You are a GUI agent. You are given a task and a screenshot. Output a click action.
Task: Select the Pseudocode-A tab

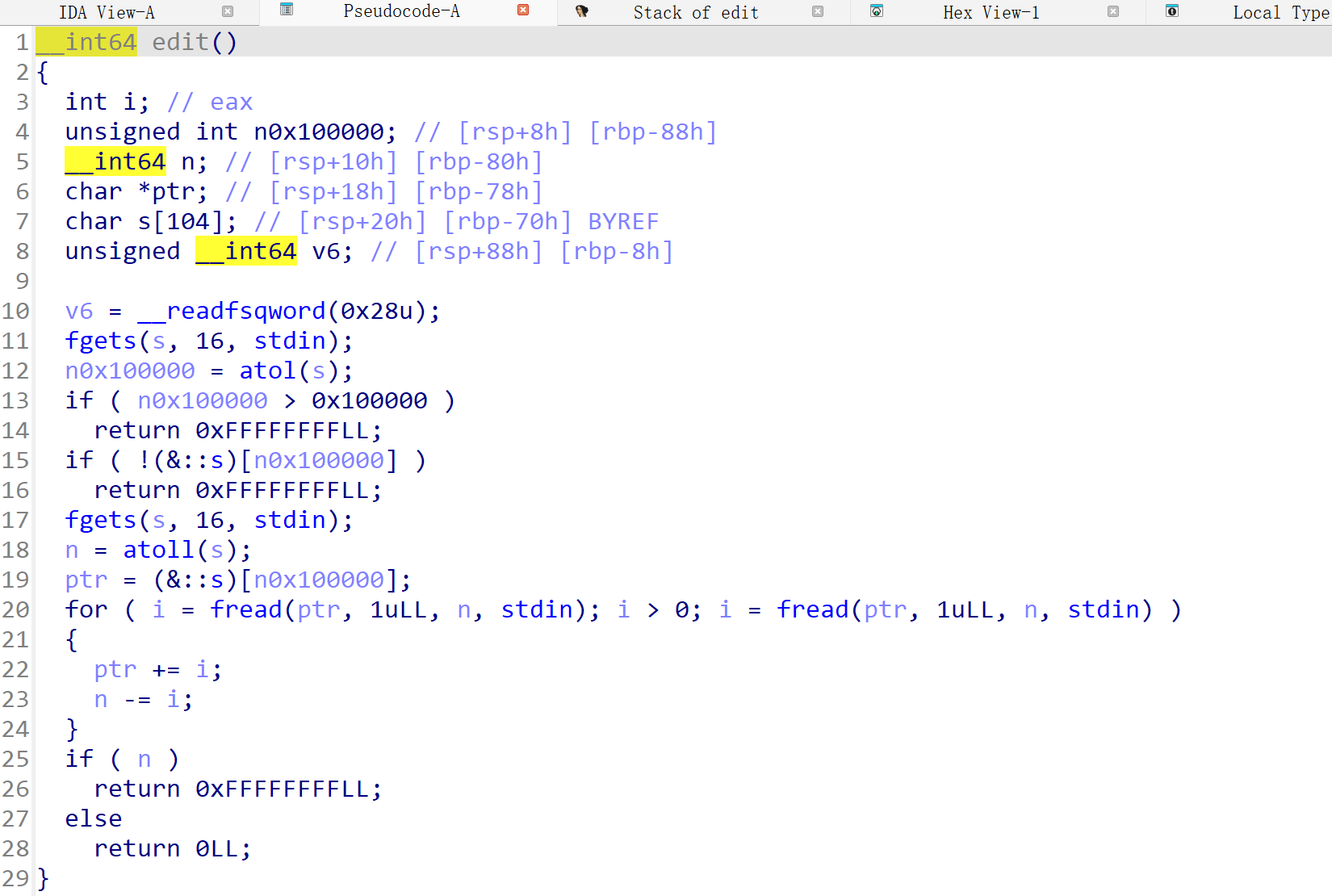[401, 11]
